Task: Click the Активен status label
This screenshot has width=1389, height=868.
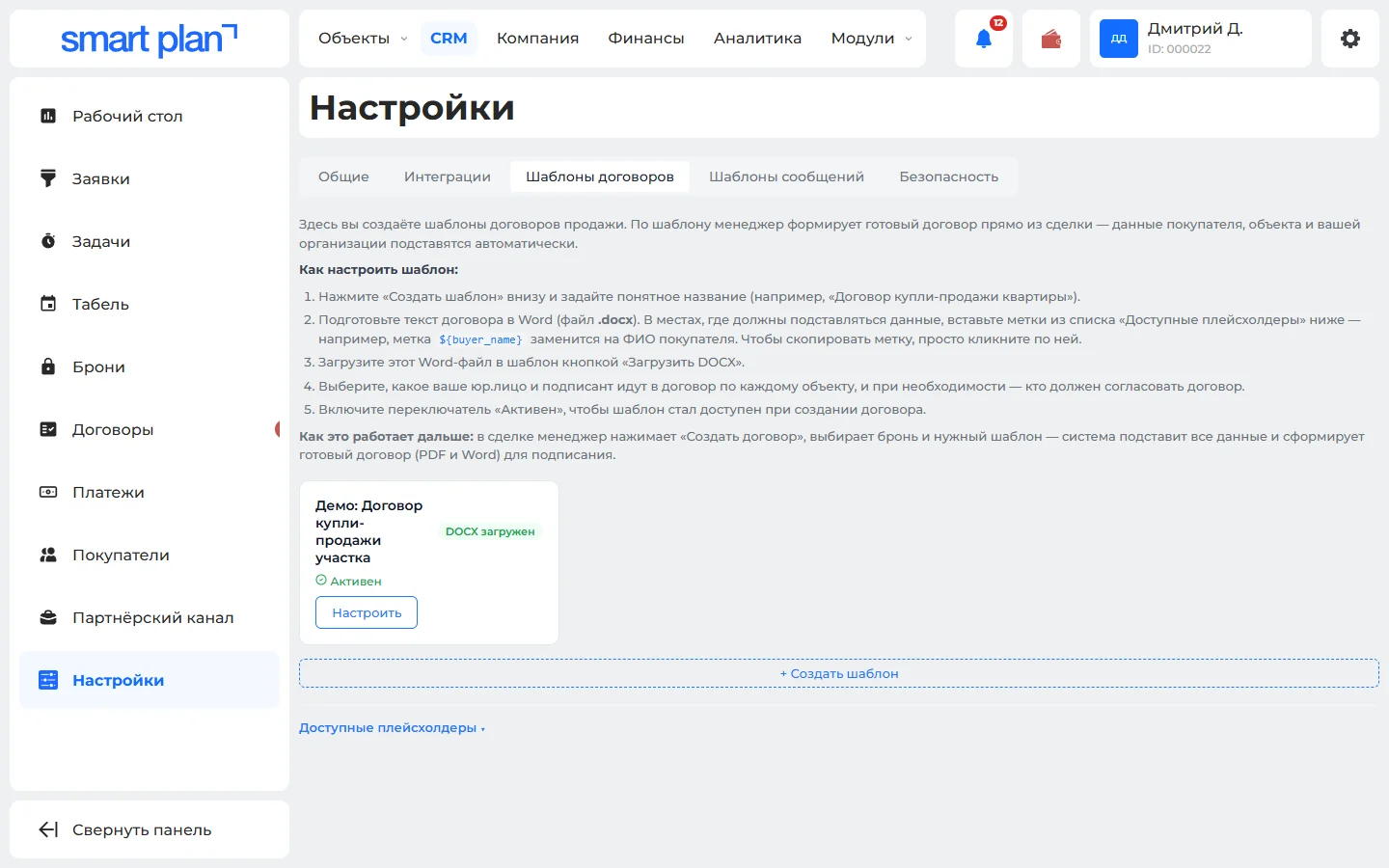Action: tap(349, 582)
